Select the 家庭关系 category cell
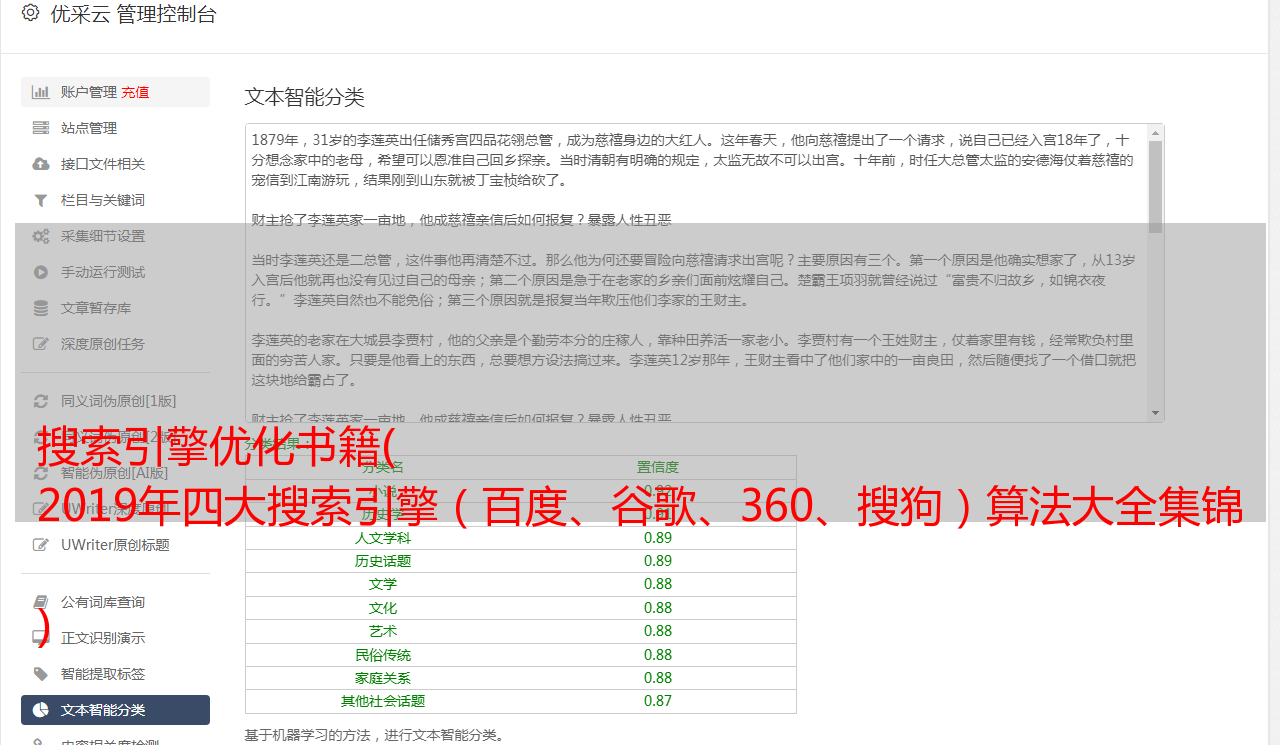The width and height of the screenshot is (1280, 745). coord(383,678)
